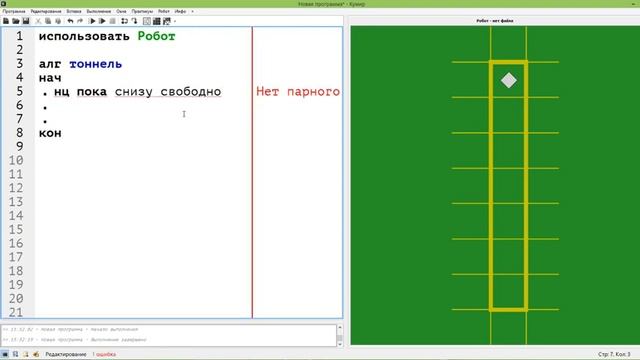
Task: Click fourth status bar icon
Action: (36, 354)
